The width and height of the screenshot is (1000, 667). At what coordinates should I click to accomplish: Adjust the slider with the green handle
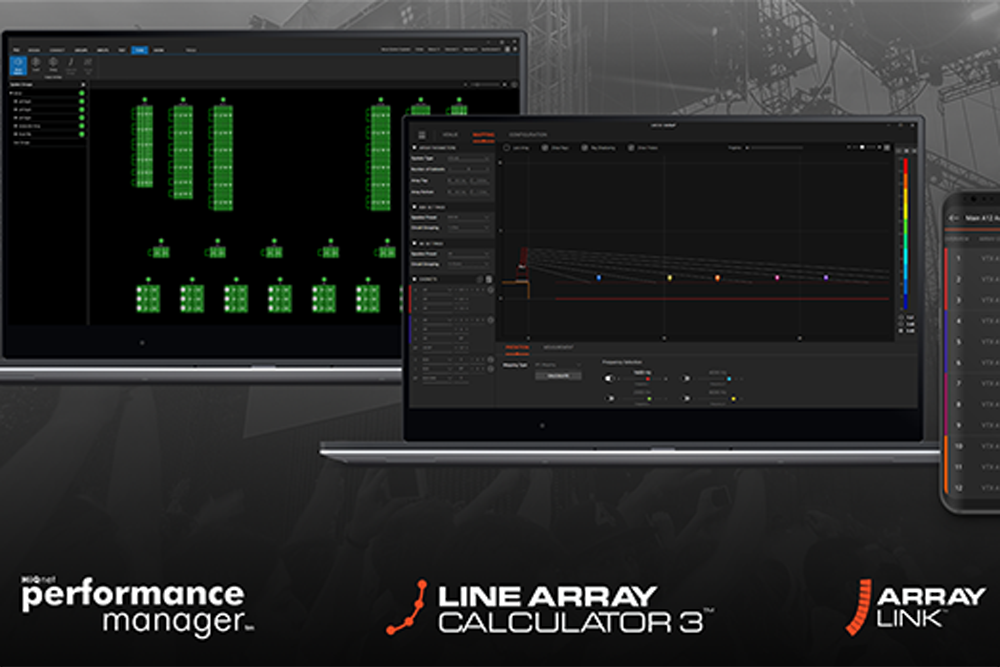[x=642, y=399]
